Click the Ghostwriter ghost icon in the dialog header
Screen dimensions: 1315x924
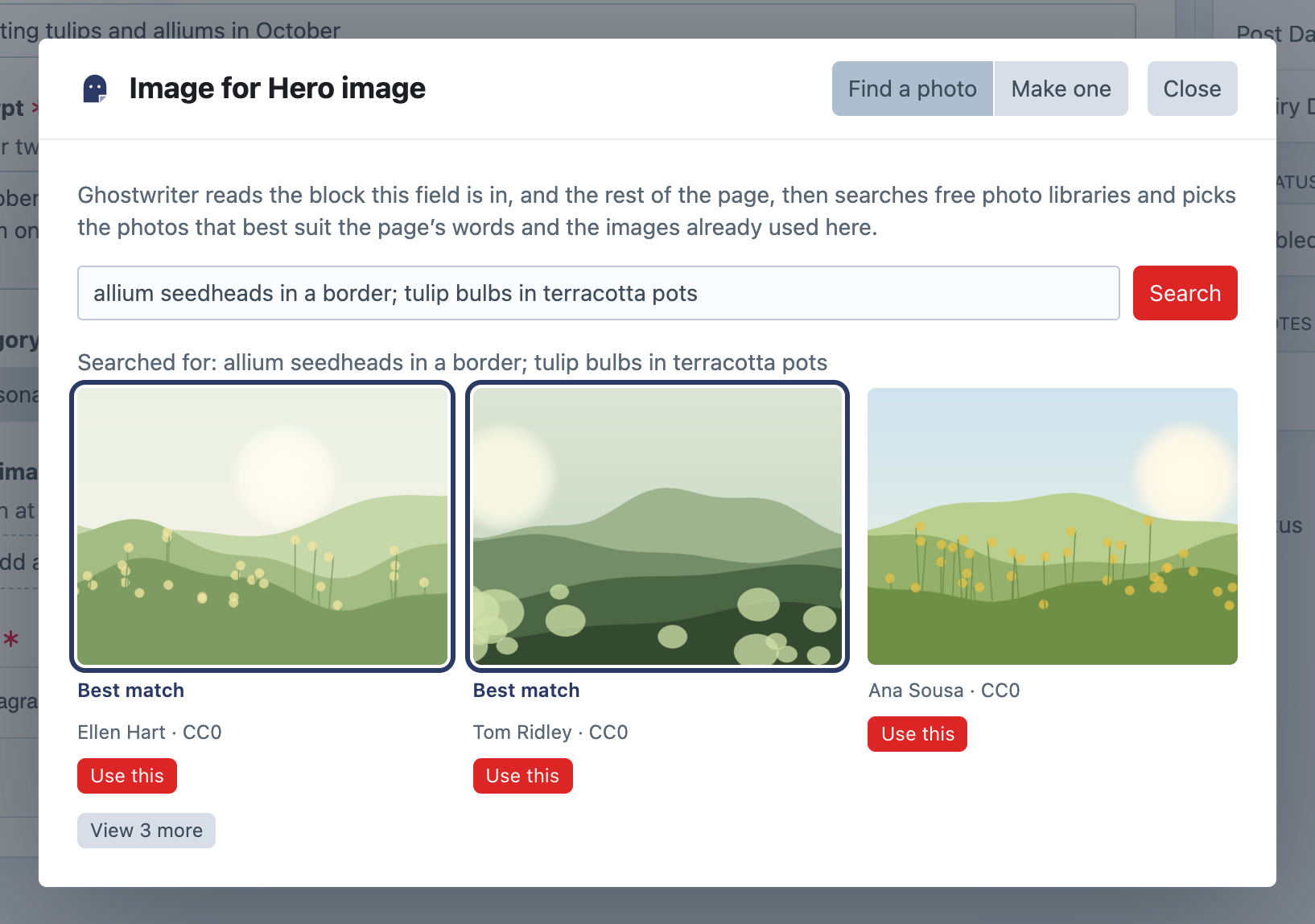point(95,89)
